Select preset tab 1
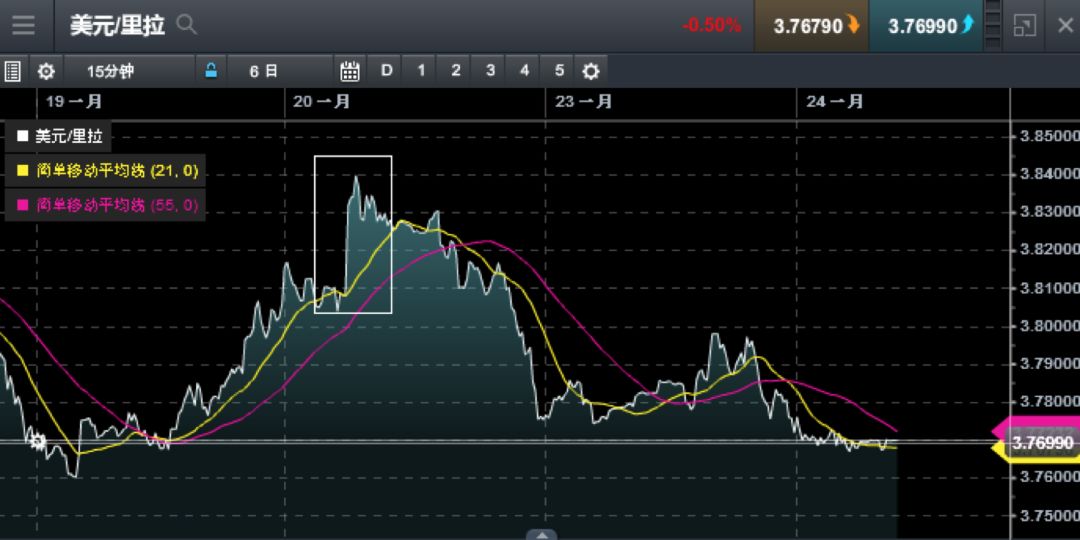 421,70
